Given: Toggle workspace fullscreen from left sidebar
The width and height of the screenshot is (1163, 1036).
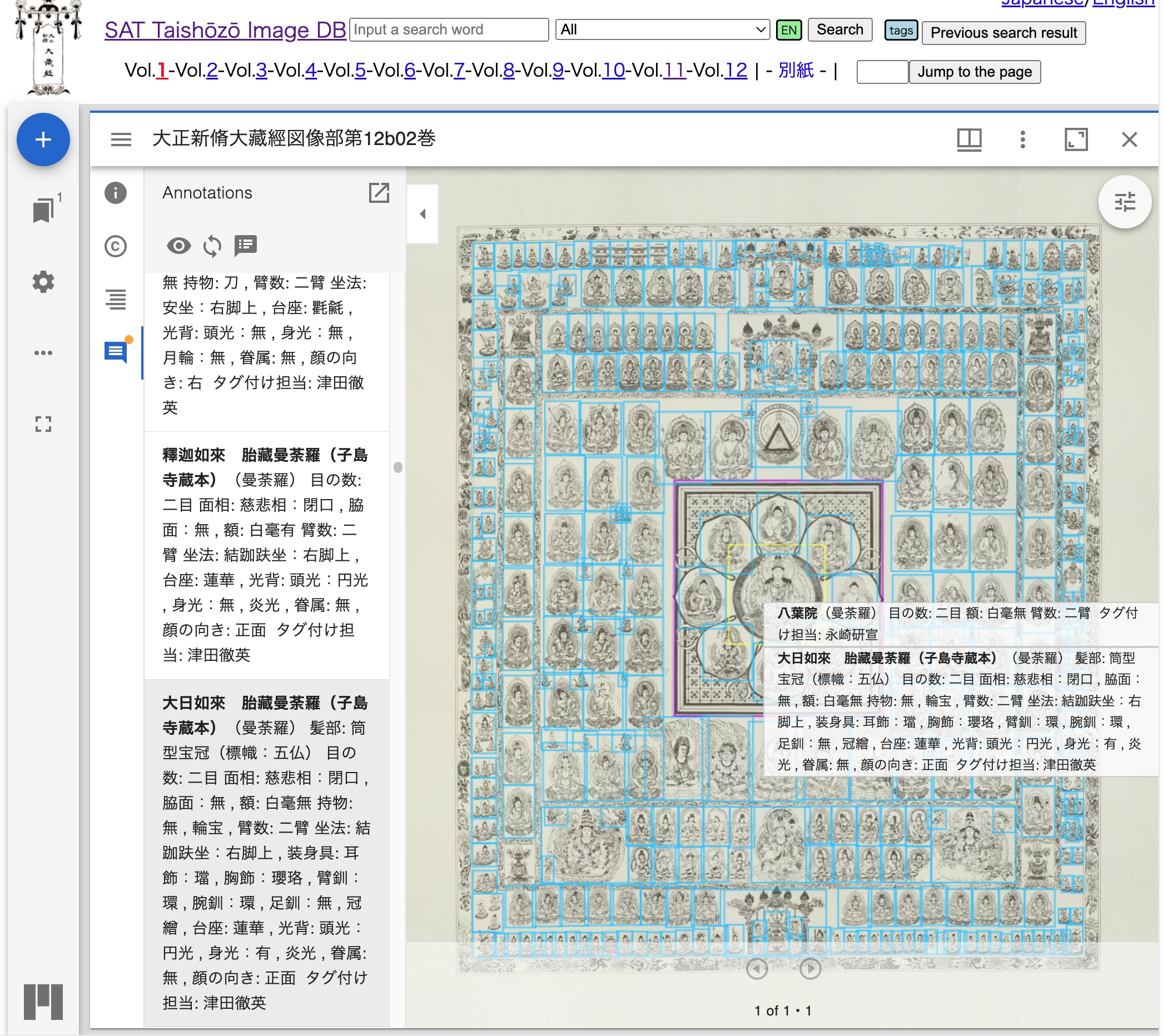Looking at the screenshot, I should (43, 424).
